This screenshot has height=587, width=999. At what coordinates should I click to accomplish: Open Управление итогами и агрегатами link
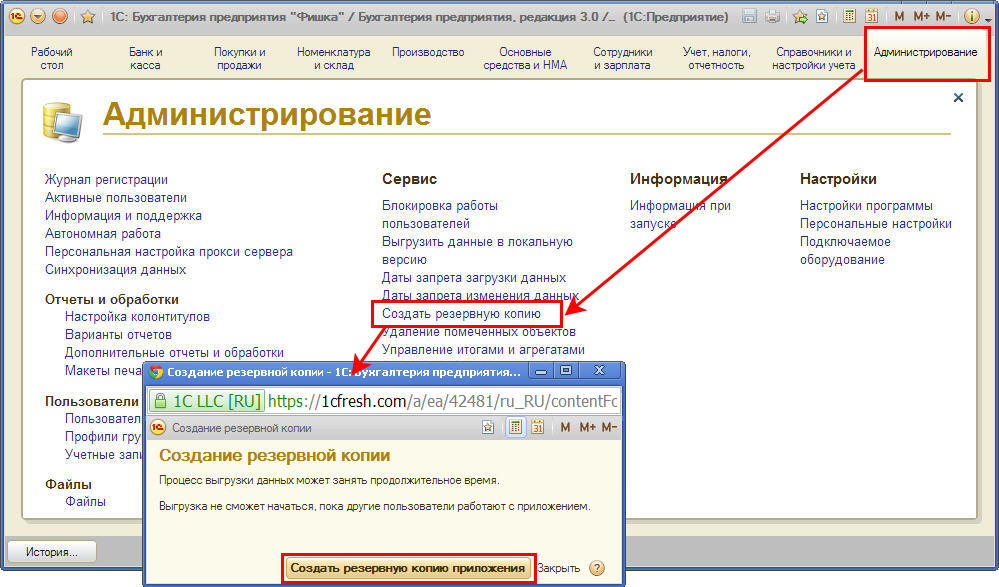(x=483, y=349)
